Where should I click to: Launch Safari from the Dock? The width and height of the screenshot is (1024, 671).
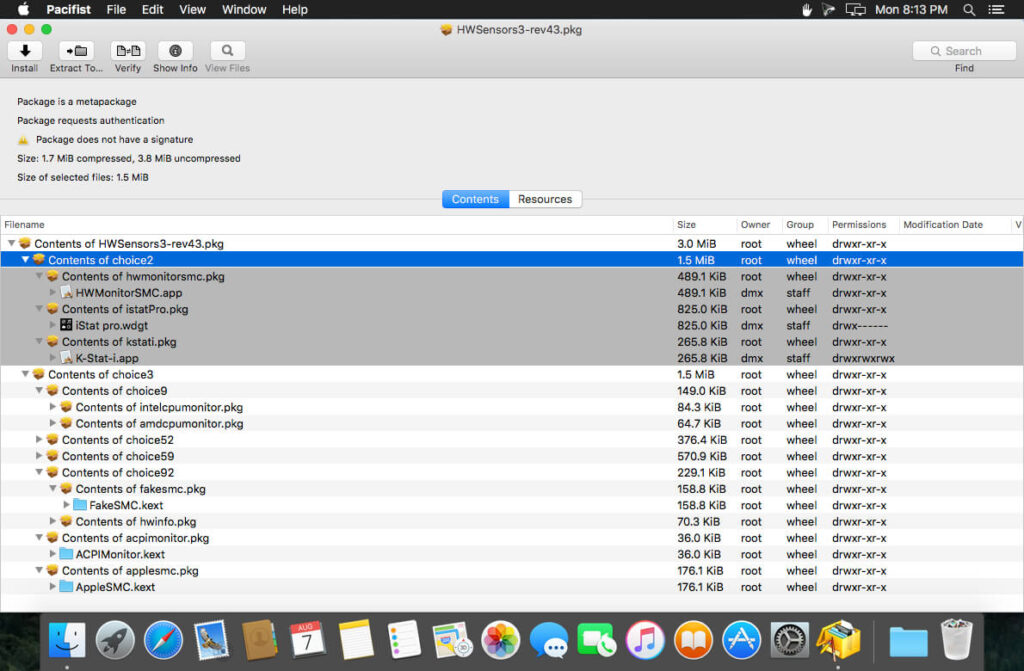(163, 637)
